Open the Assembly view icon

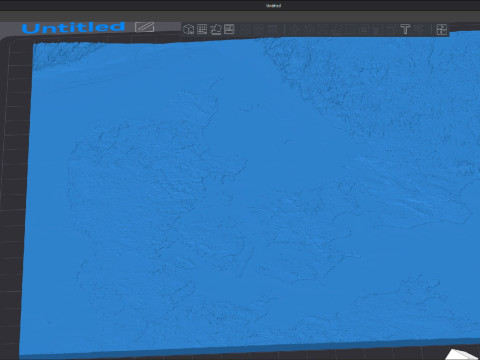[442, 29]
